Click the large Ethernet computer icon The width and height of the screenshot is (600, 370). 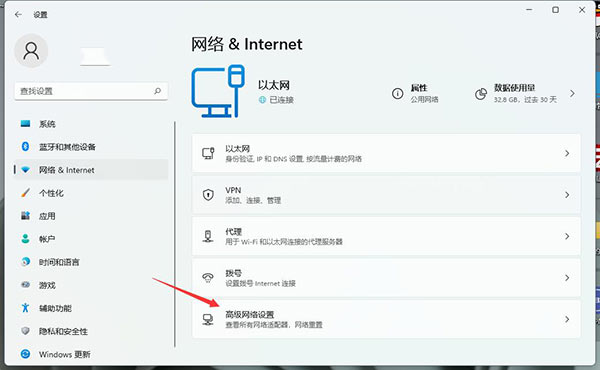pos(218,91)
